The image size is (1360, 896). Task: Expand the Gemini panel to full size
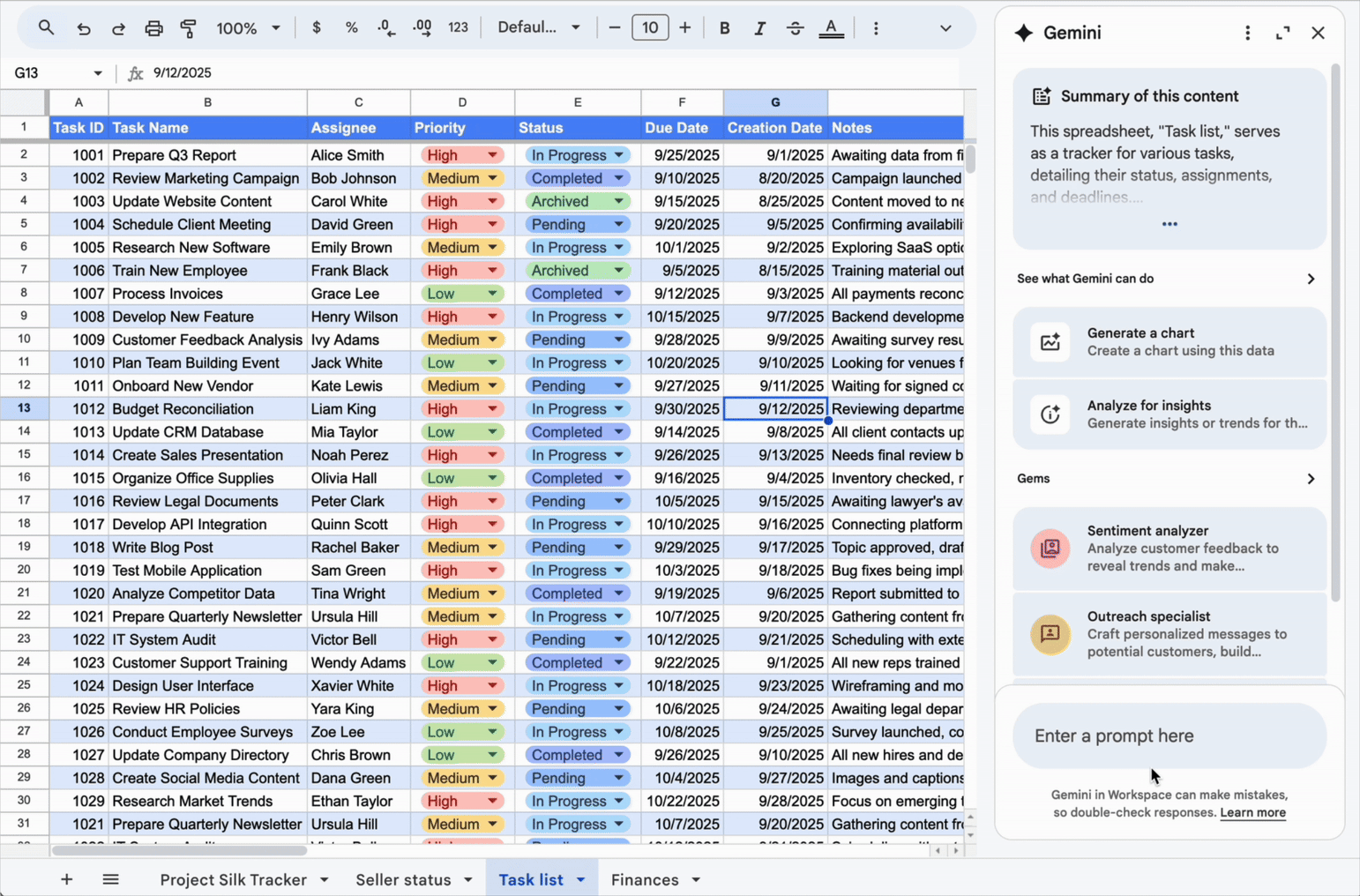click(x=1282, y=33)
